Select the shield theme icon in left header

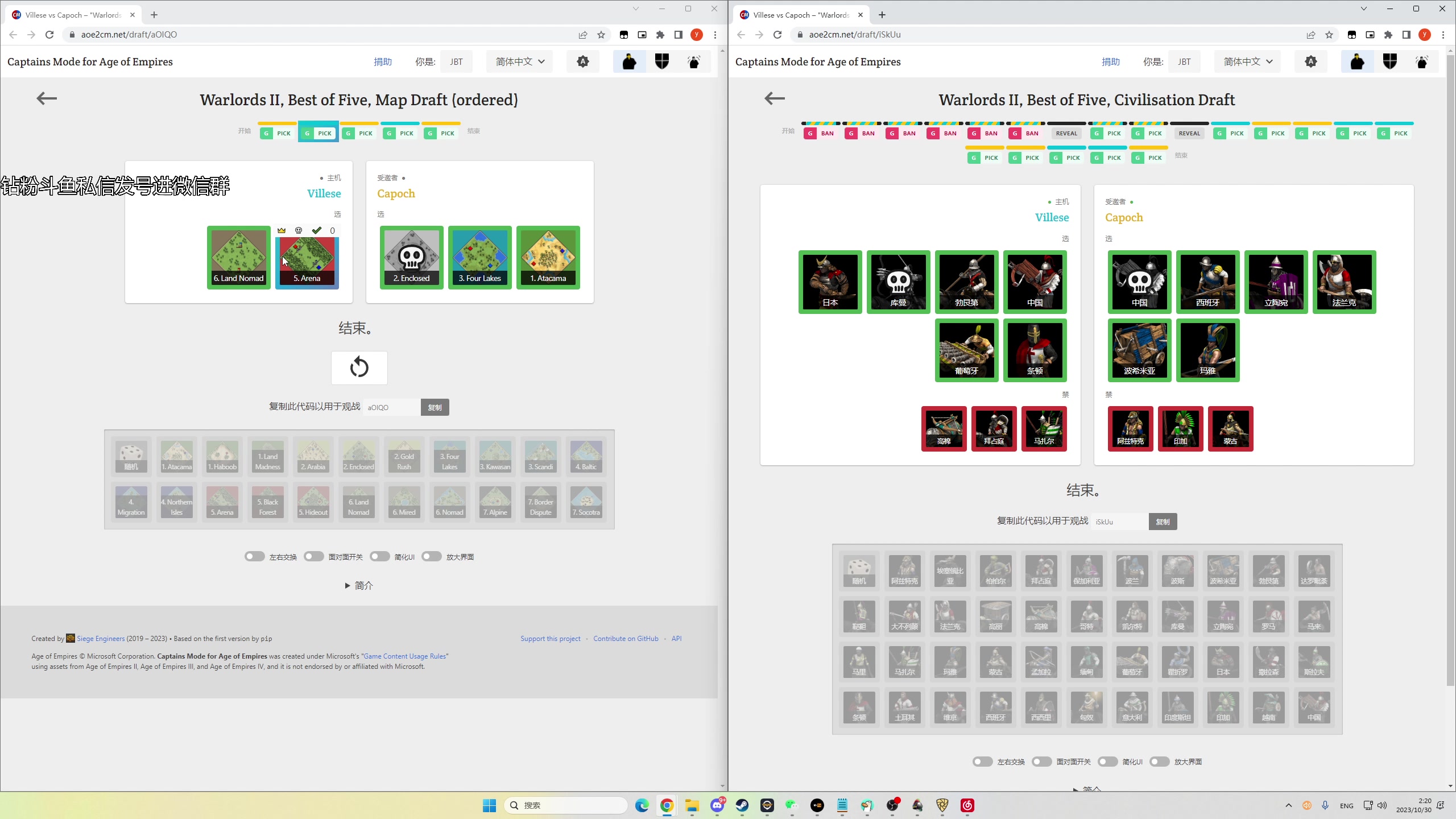point(661,61)
